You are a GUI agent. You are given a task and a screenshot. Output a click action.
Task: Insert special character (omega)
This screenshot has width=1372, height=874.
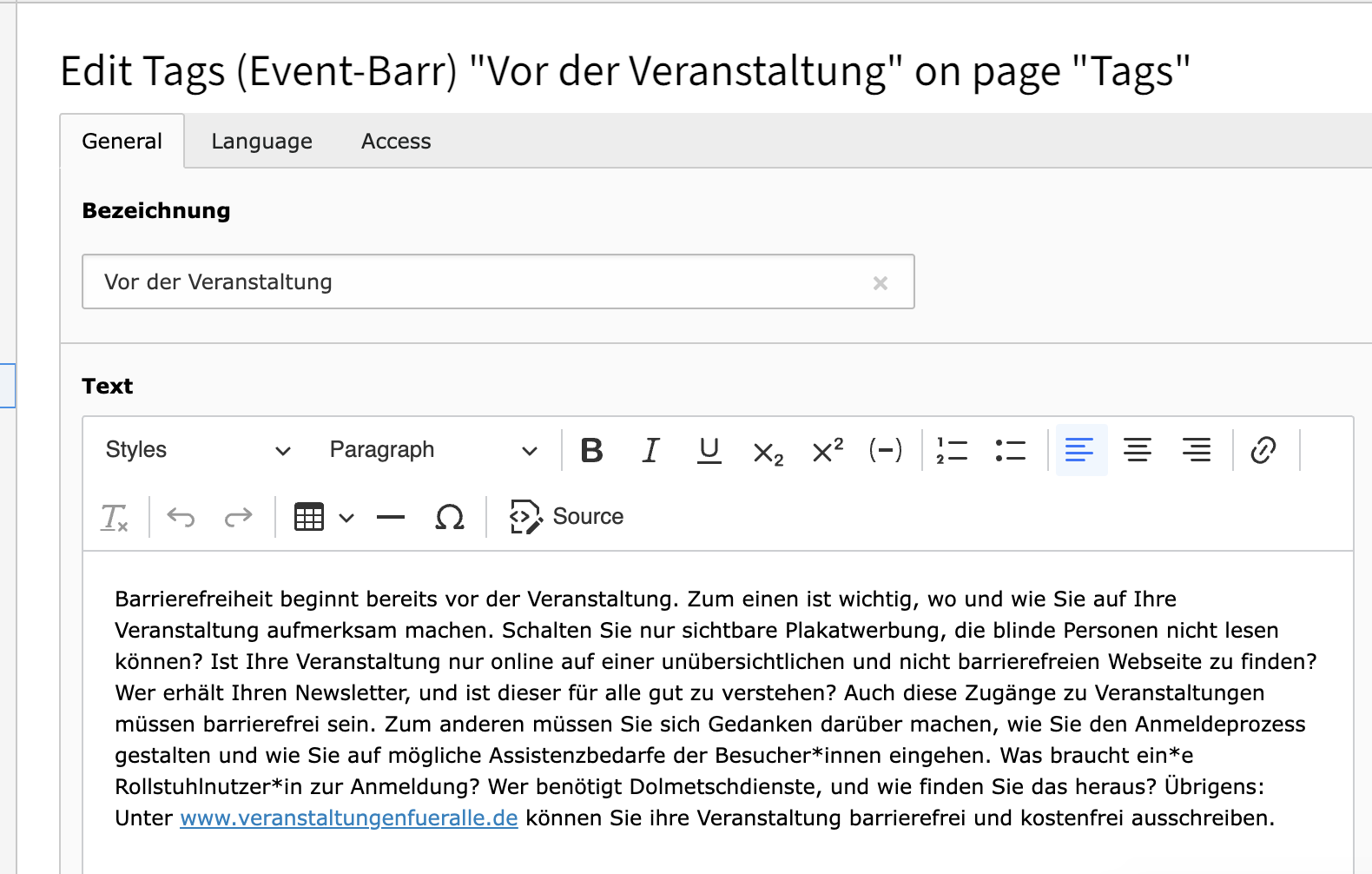coord(450,517)
